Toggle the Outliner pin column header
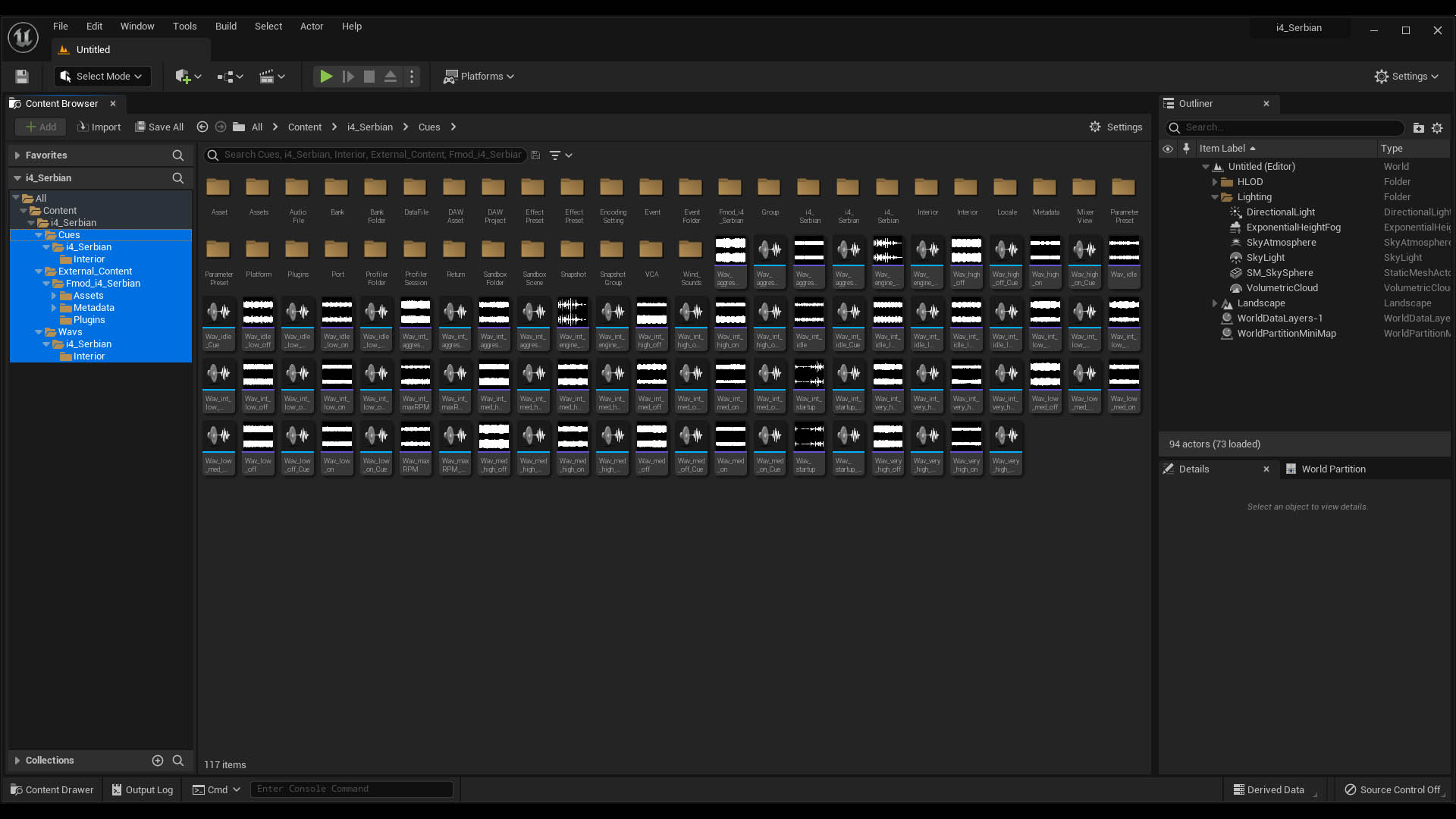1456x819 pixels. (1187, 149)
